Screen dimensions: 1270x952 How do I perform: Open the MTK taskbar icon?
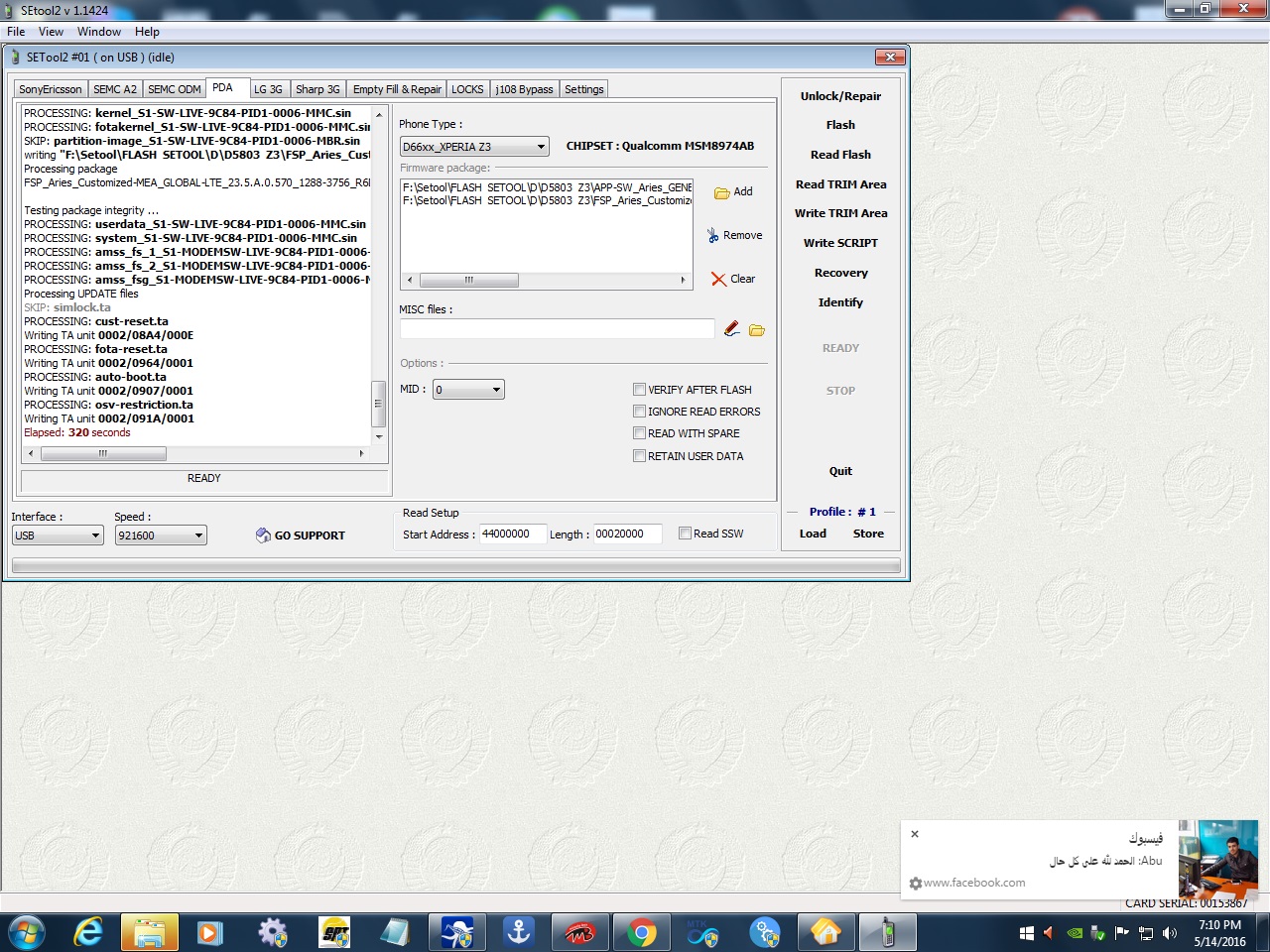tap(701, 933)
